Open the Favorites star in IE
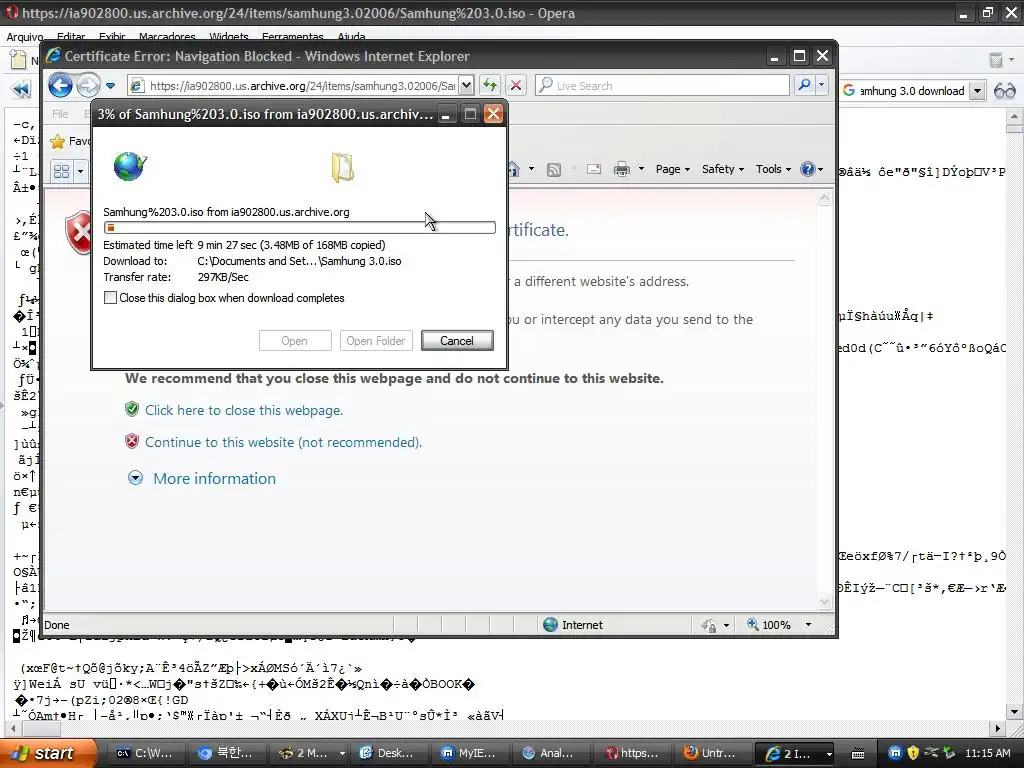This screenshot has width=1024, height=768. (58, 141)
